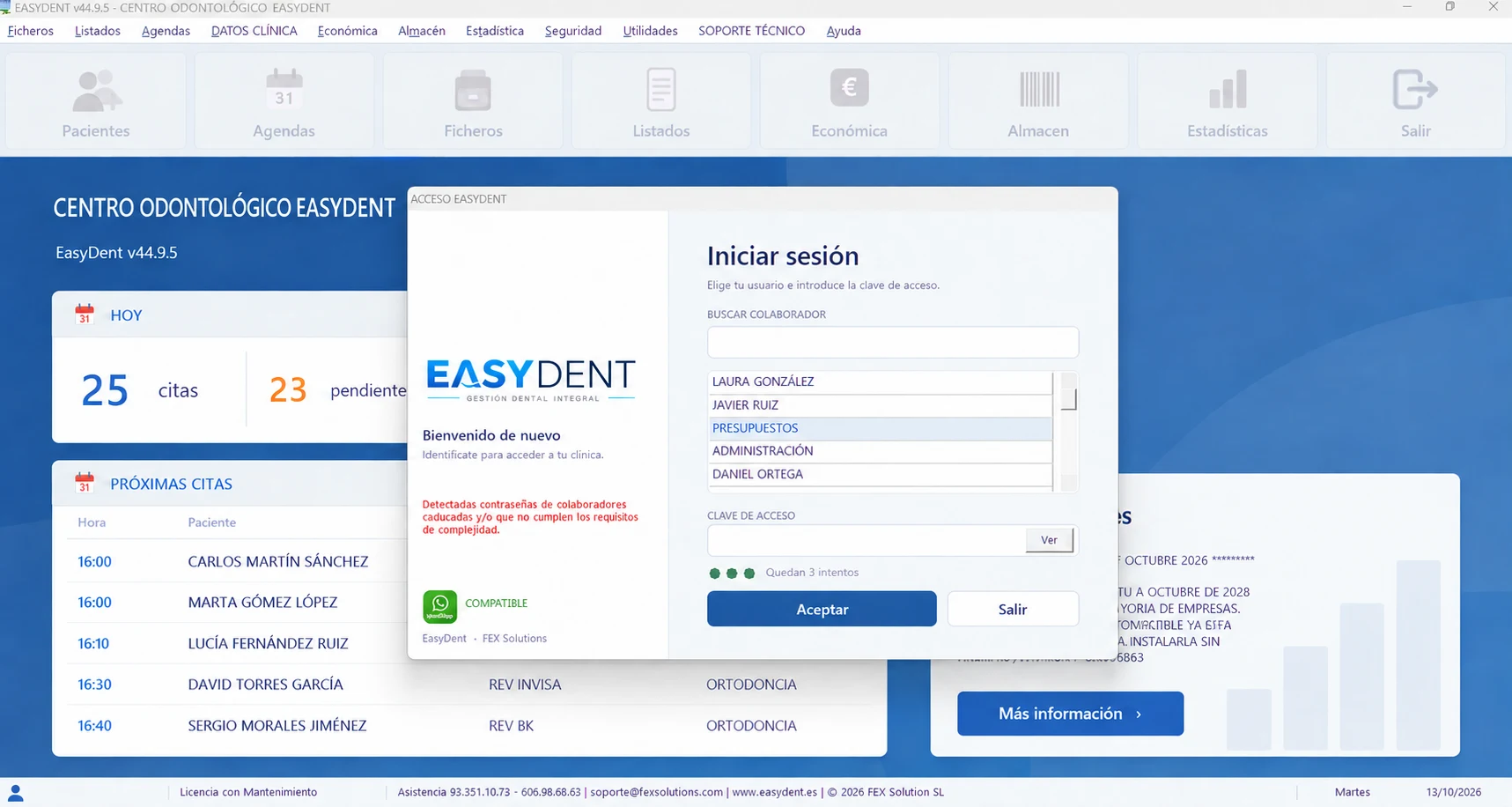Viewport: 1512px width, 807px height.
Task: Click the collaborator list scrollbar thumb
Action: [1068, 399]
